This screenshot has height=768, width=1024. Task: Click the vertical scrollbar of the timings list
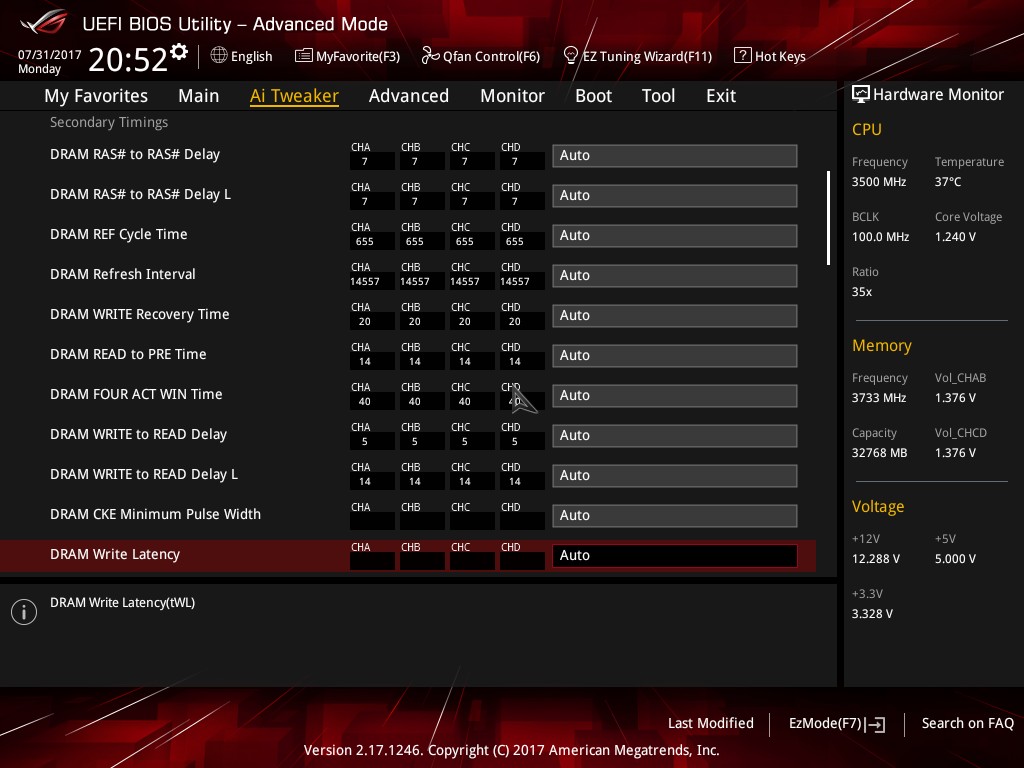tap(828, 218)
